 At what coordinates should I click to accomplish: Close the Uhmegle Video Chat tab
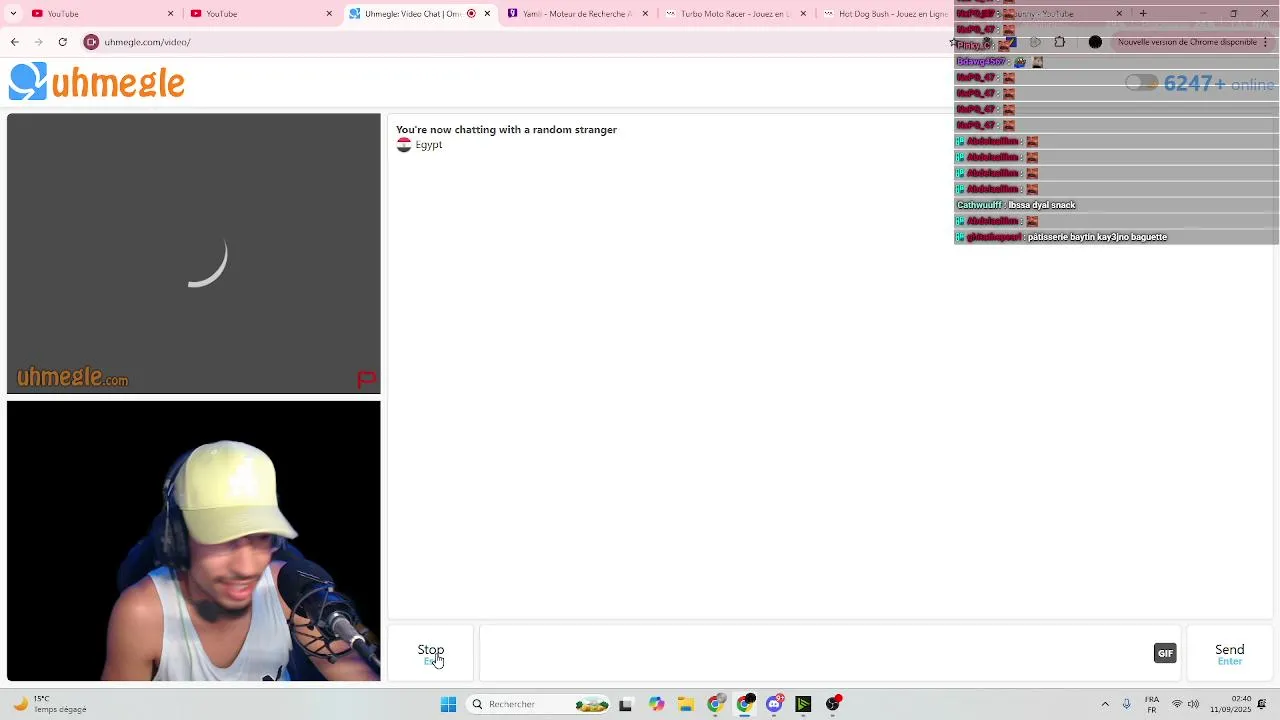point(487,14)
